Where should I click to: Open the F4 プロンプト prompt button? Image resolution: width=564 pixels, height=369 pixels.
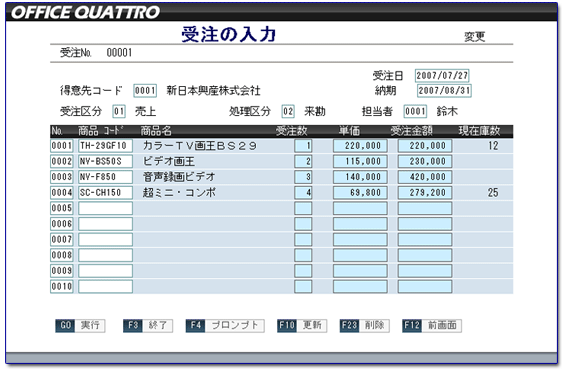[x=225, y=325]
